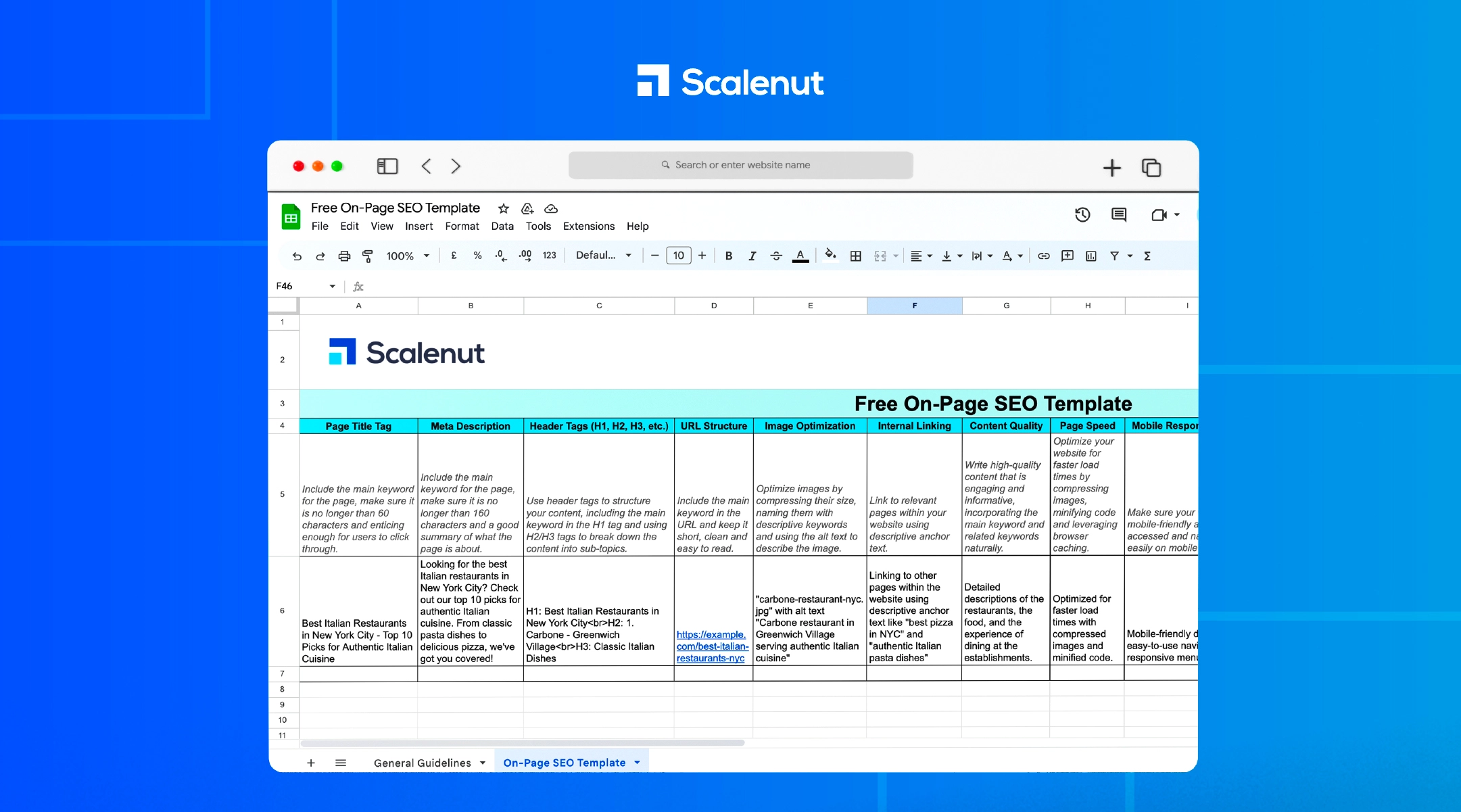The image size is (1461, 812).
Task: Create a filter
Action: click(1116, 256)
